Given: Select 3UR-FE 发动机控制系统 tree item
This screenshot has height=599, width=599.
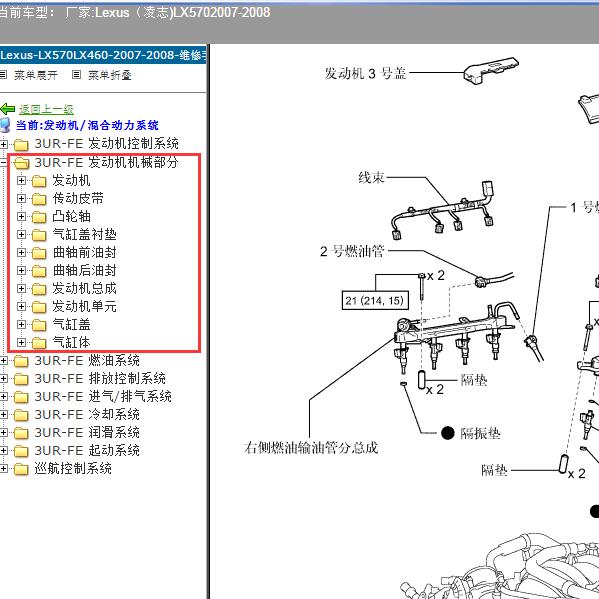Looking at the screenshot, I should coord(107,144).
